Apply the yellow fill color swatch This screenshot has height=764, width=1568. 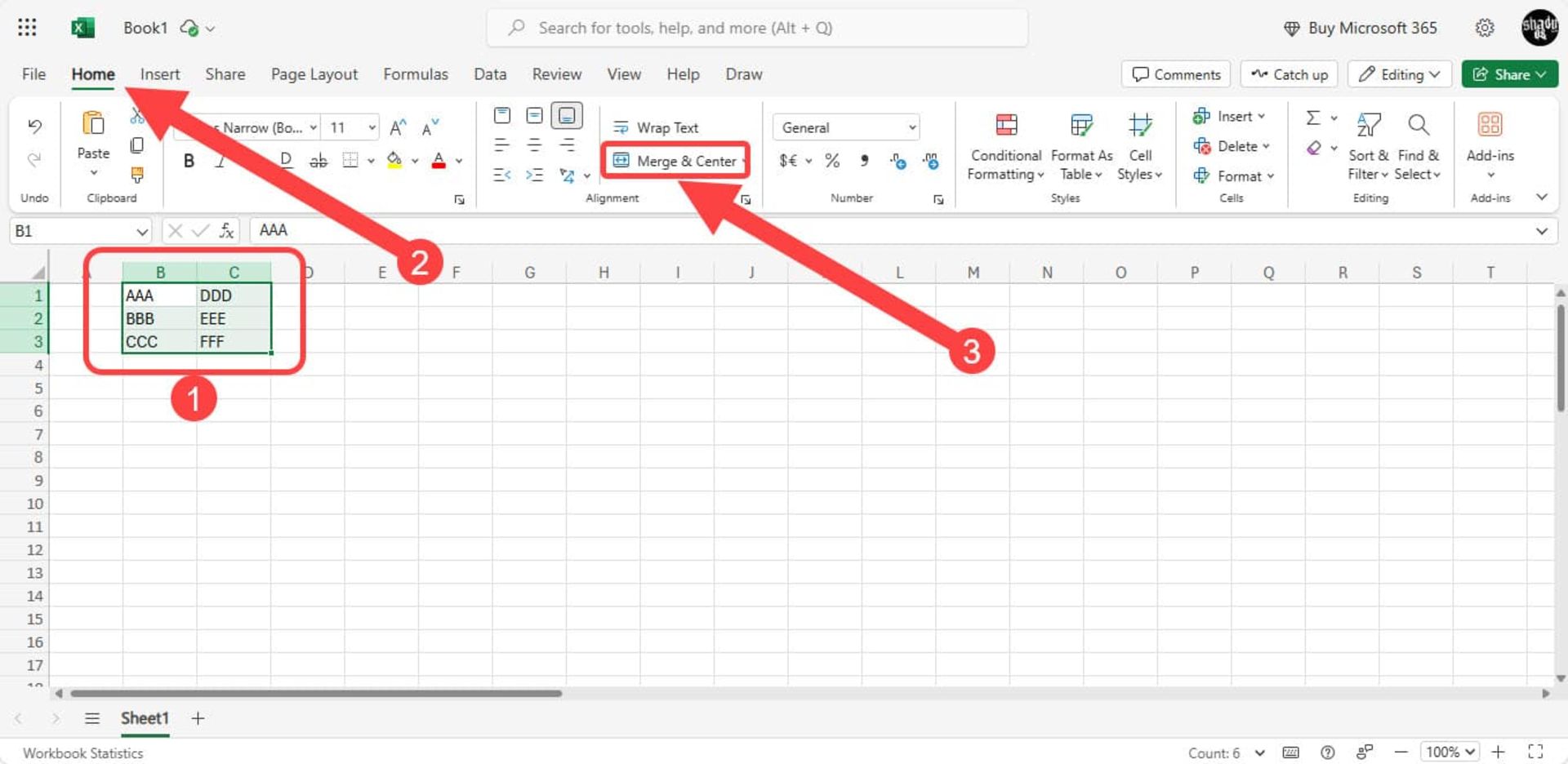394,161
